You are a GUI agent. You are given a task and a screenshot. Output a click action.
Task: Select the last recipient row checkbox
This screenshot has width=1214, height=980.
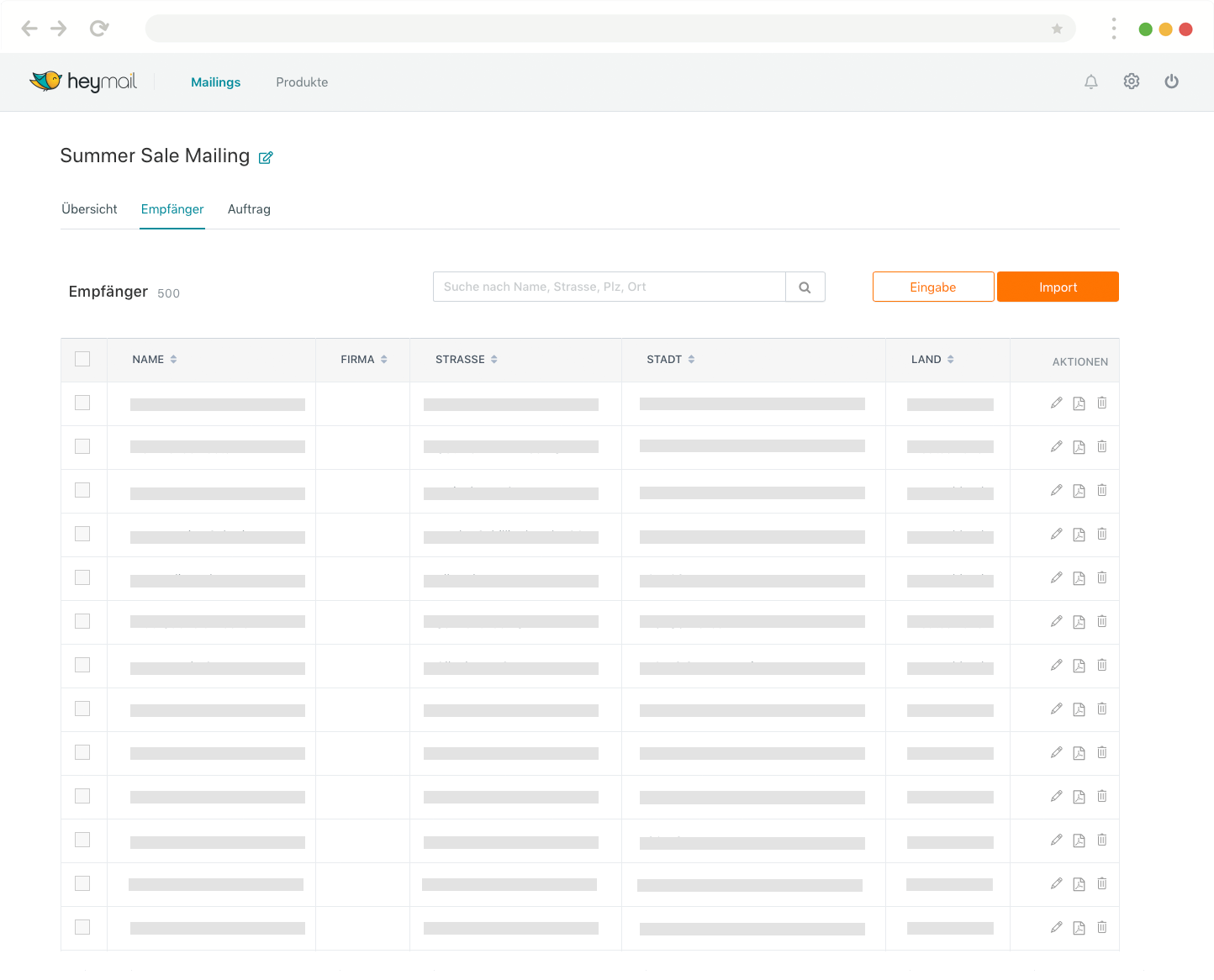click(x=82, y=927)
